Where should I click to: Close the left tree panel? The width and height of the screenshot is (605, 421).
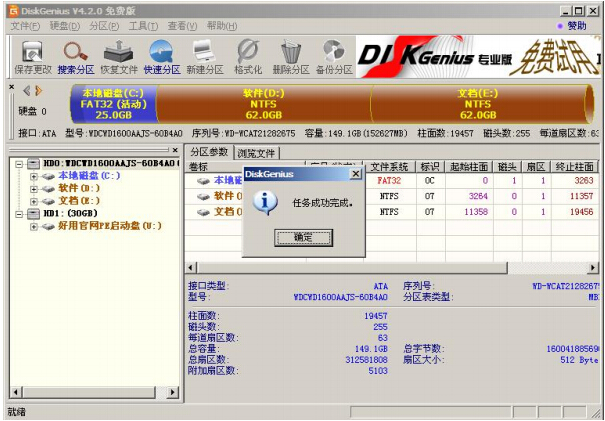[175, 150]
